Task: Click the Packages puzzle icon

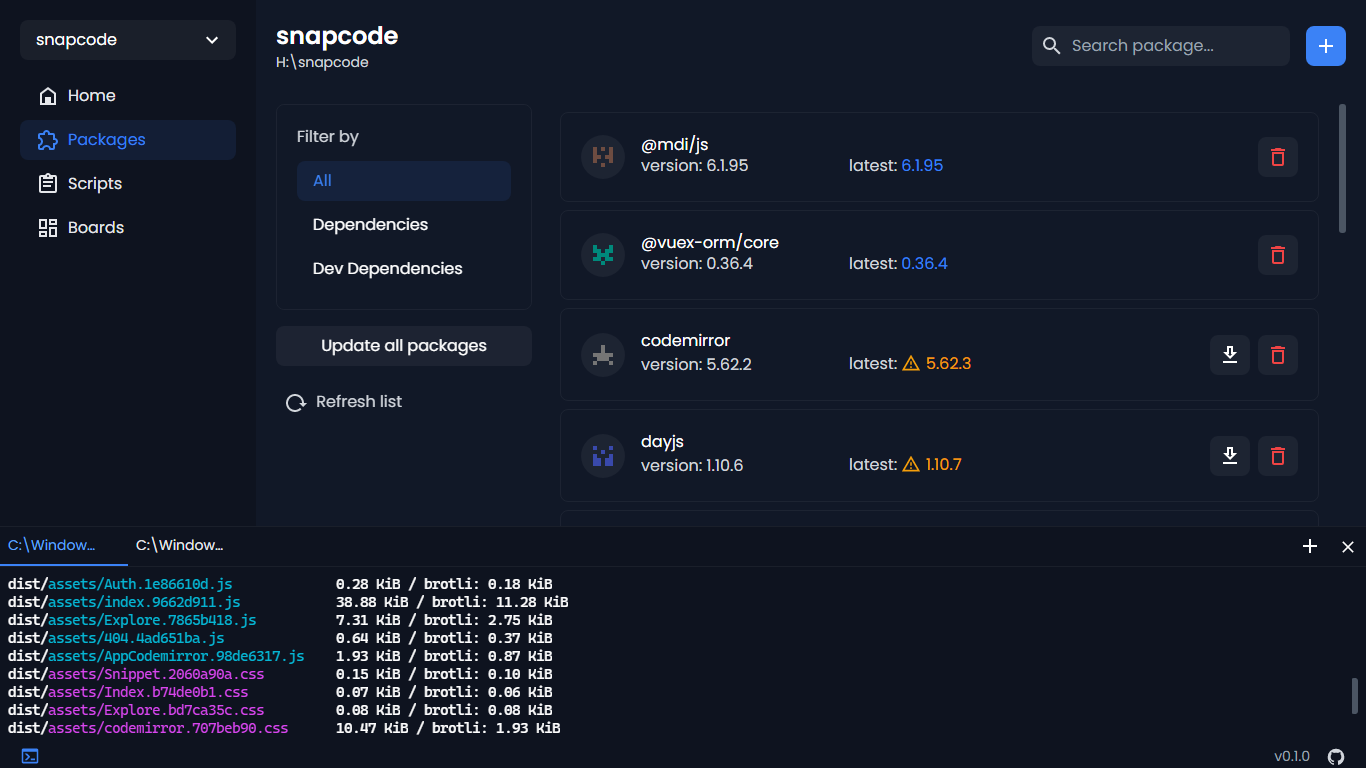Action: pyautogui.click(x=47, y=140)
